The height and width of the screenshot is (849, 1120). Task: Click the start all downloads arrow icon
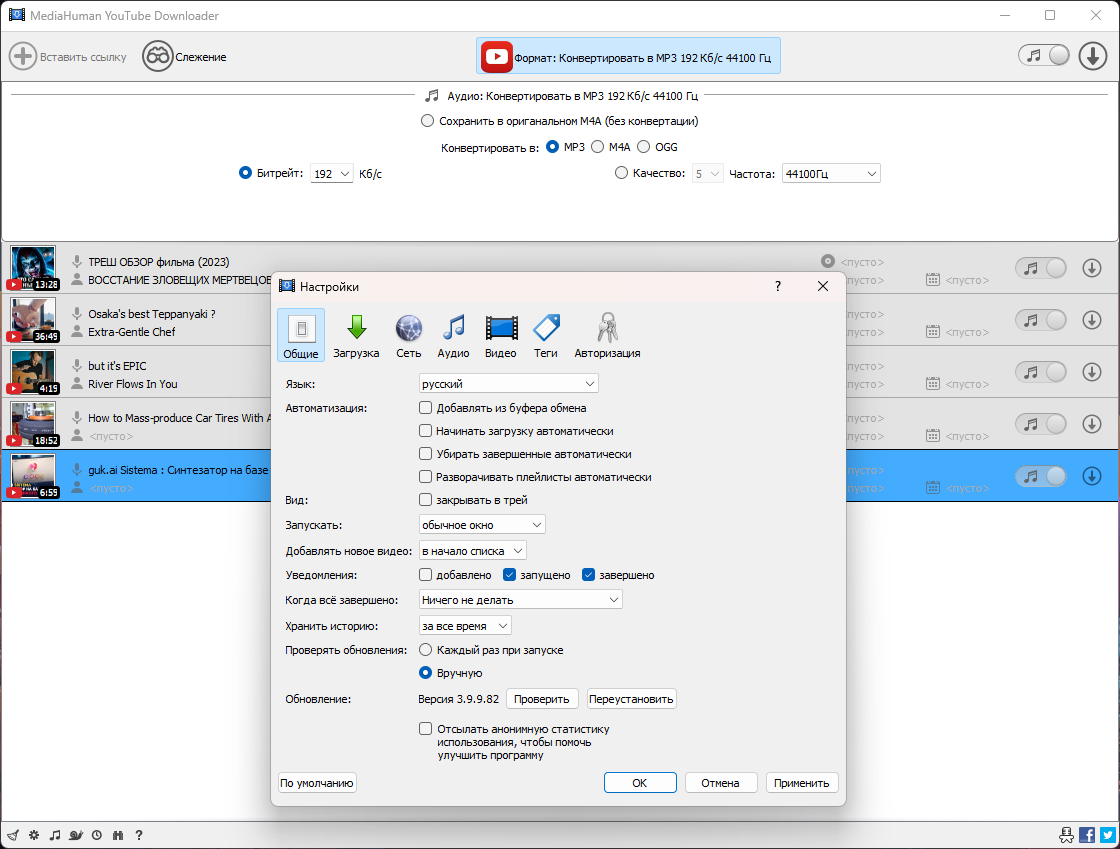(x=1093, y=56)
